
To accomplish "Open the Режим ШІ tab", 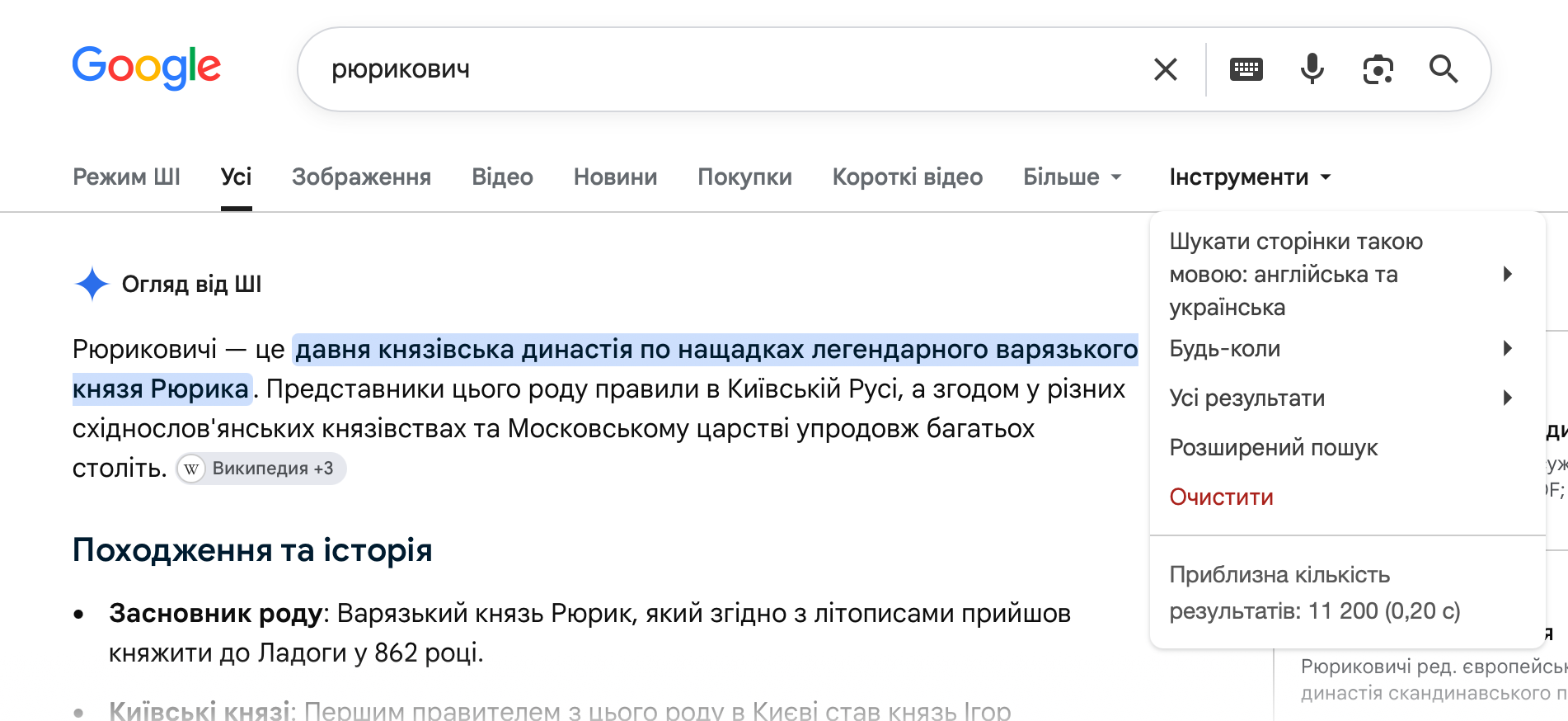I will click(x=127, y=177).
